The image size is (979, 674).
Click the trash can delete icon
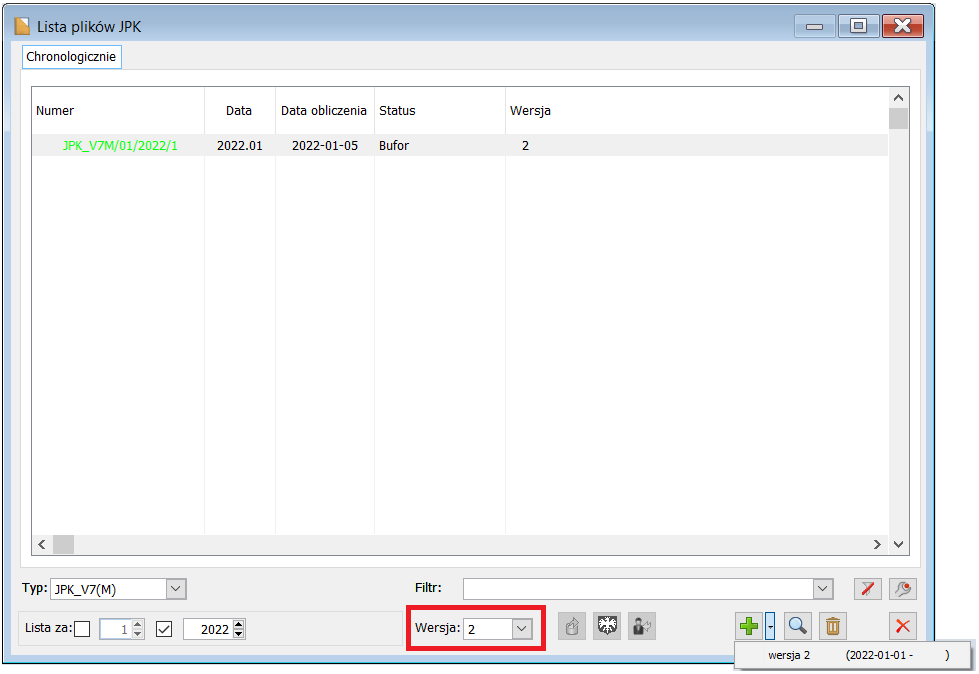(832, 626)
